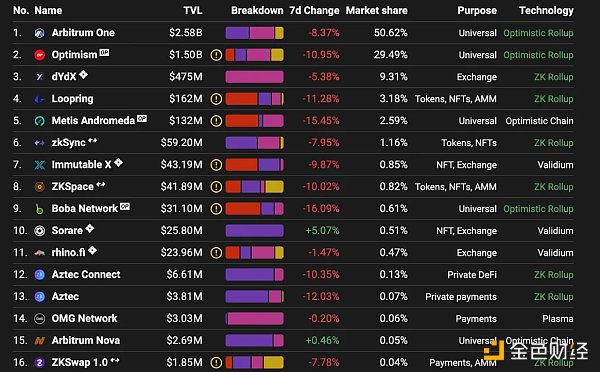
Task: Click warning icon next to Metis Andromeda TVL
Action: pyautogui.click(x=216, y=121)
